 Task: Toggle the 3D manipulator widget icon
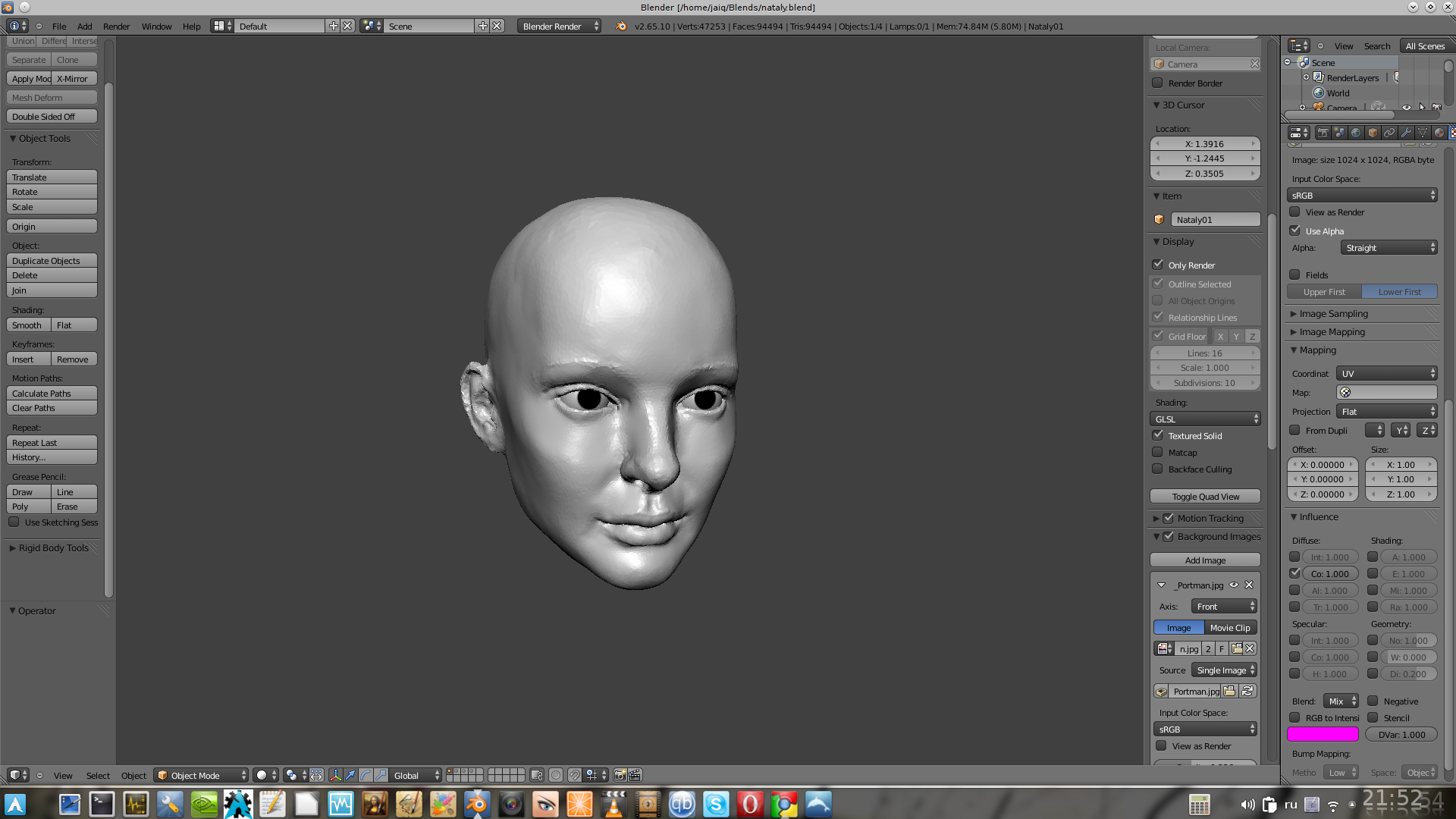click(335, 775)
